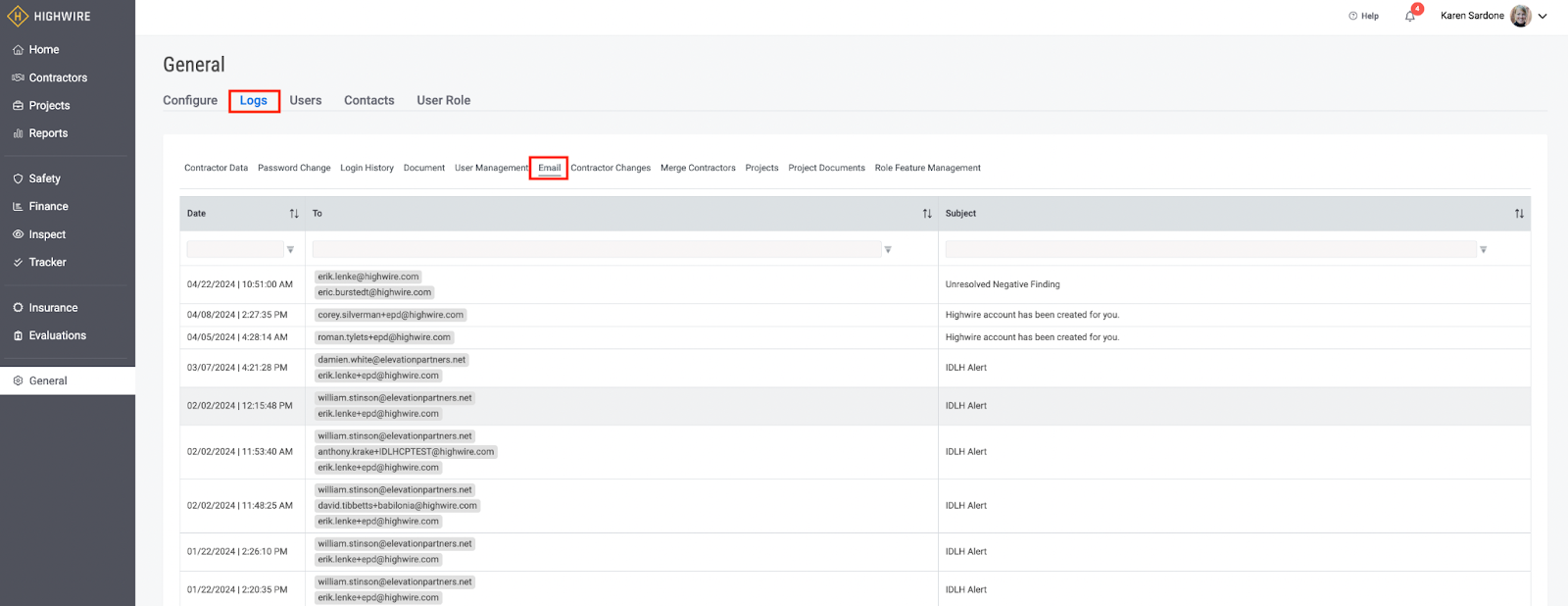Click the erik.lenke@highwire.com recipient chip
Screen dimensions: 1568x606
368,277
